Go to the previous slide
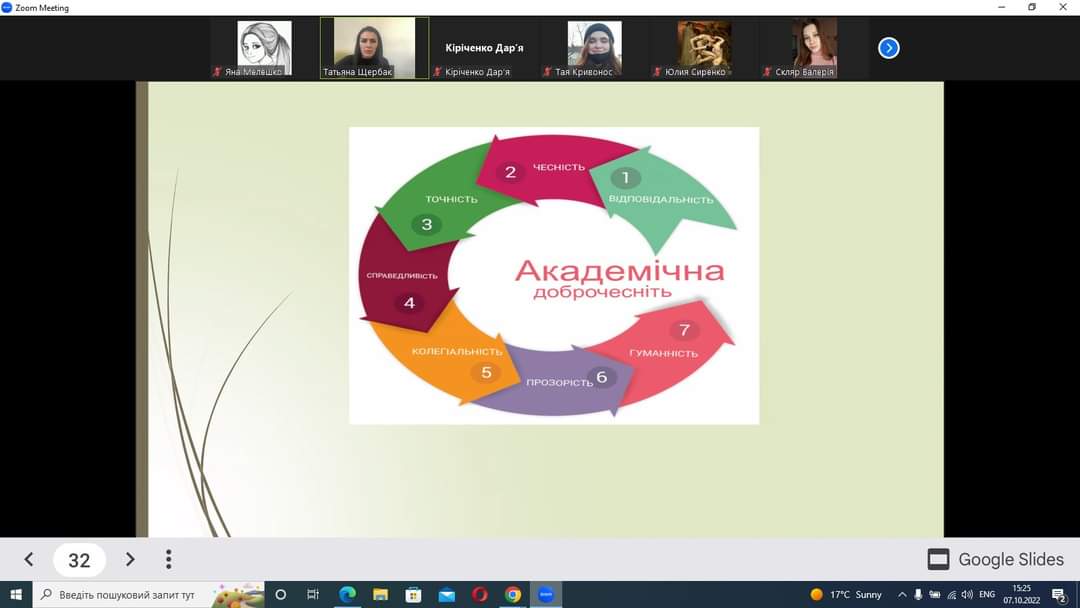The image size is (1080, 608). point(29,560)
